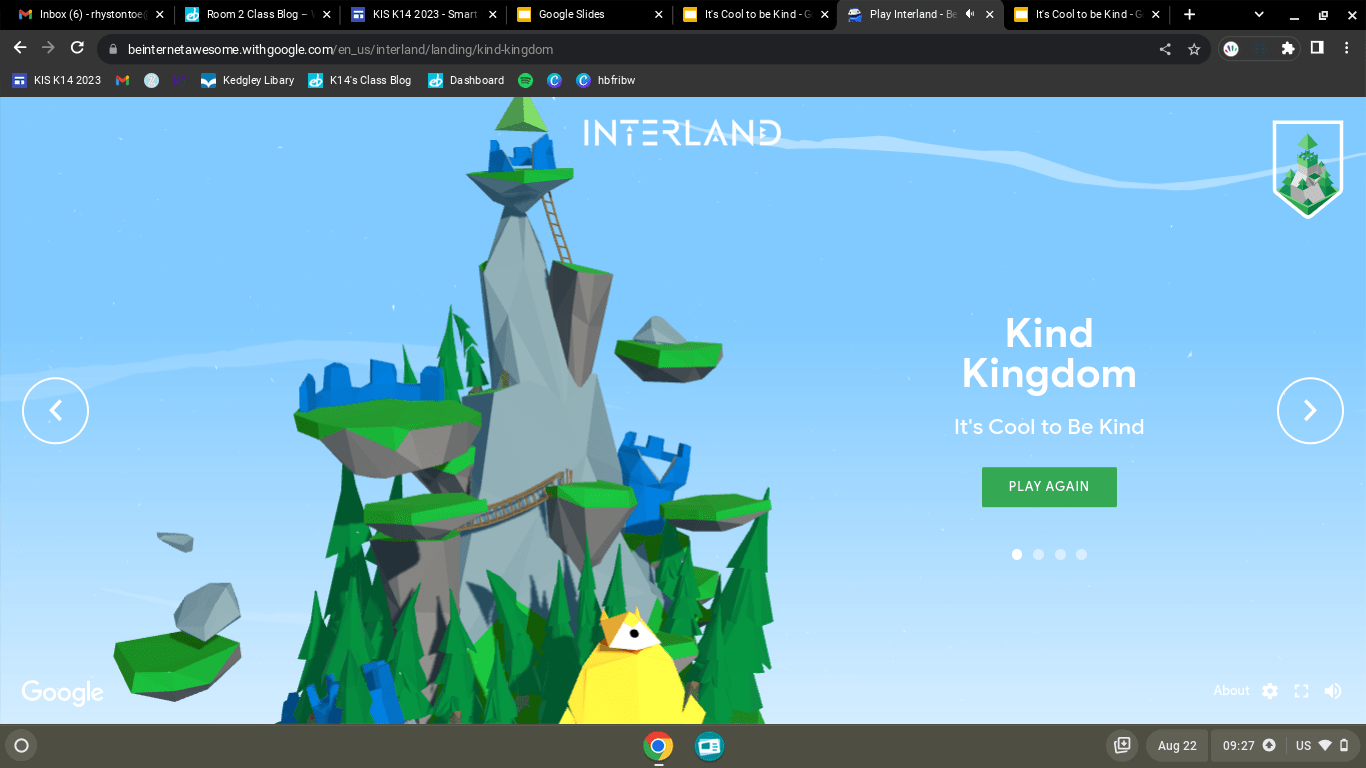Viewport: 1366px width, 768px height.
Task: Open the ChromeOS launcher circle
Action: pos(21,745)
